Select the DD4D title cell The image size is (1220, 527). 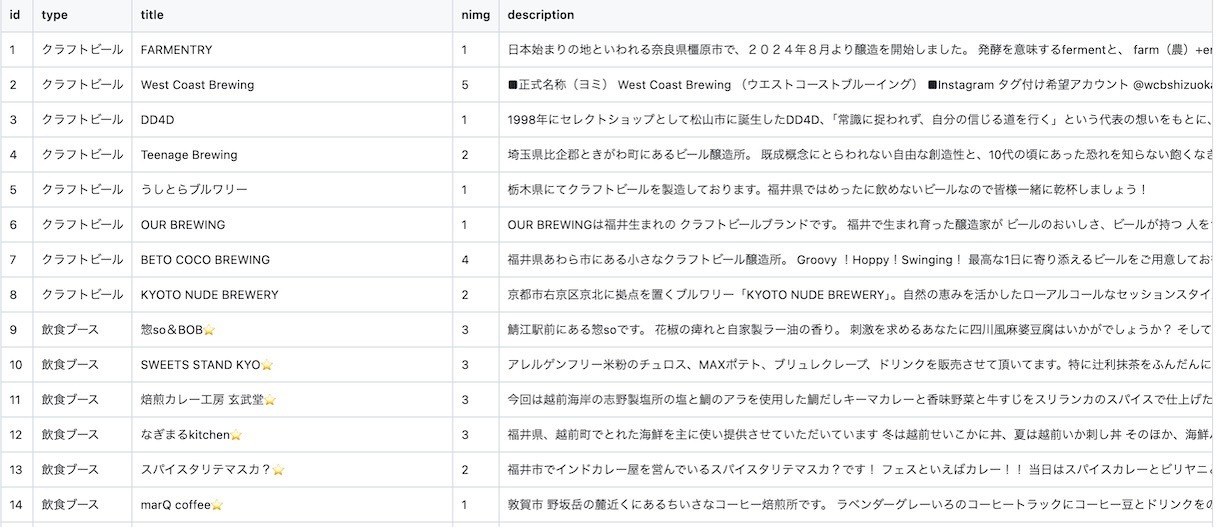158,120
